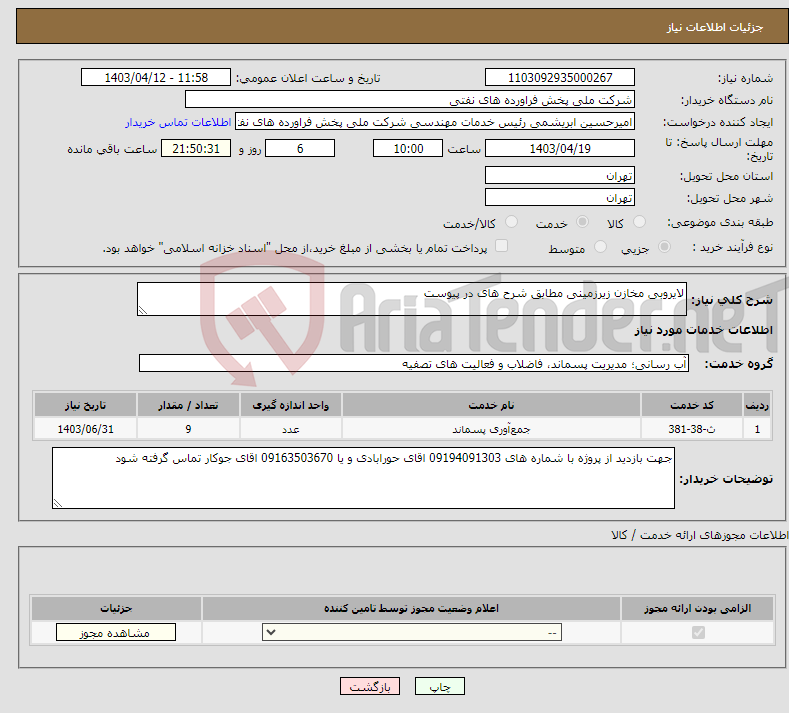Viewport: 789px width, 713px height.
Task: Click the ردیف column header
Action: pyautogui.click(x=757, y=405)
